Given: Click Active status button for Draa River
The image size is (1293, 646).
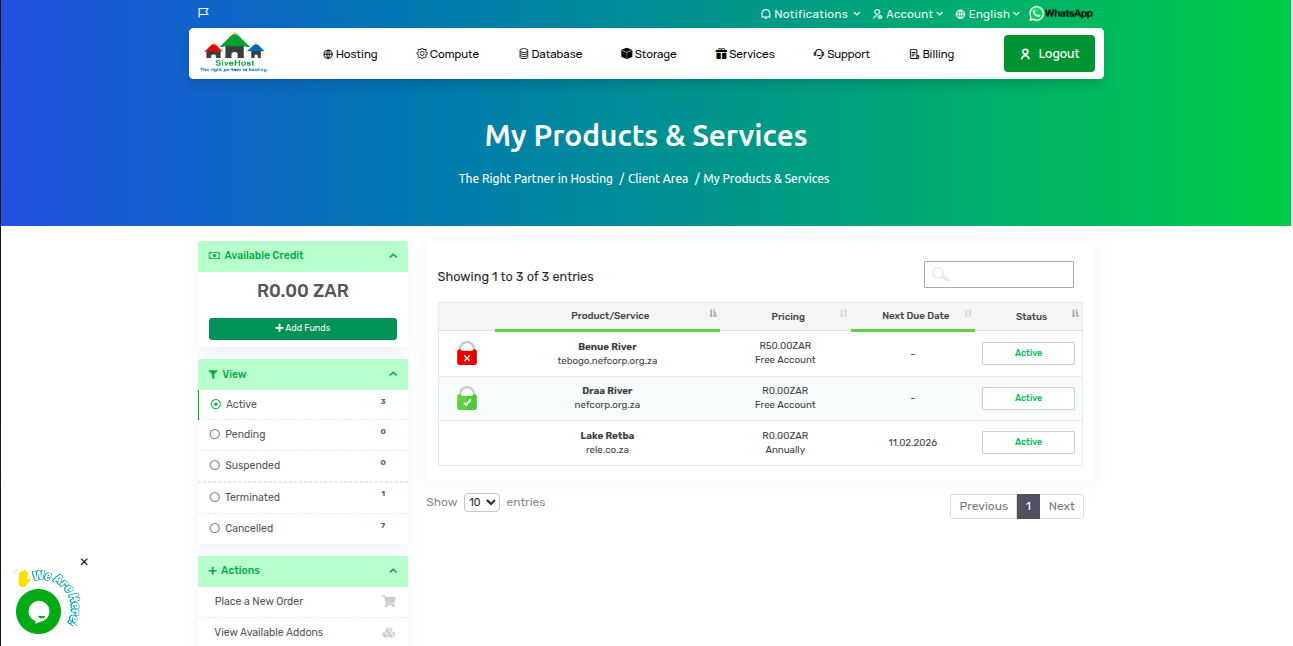Looking at the screenshot, I should 1028,398.
